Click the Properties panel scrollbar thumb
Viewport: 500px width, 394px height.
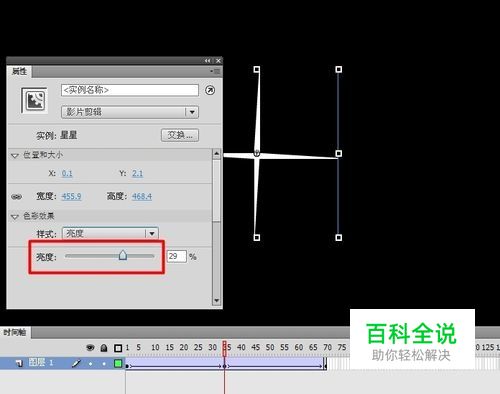(216, 190)
